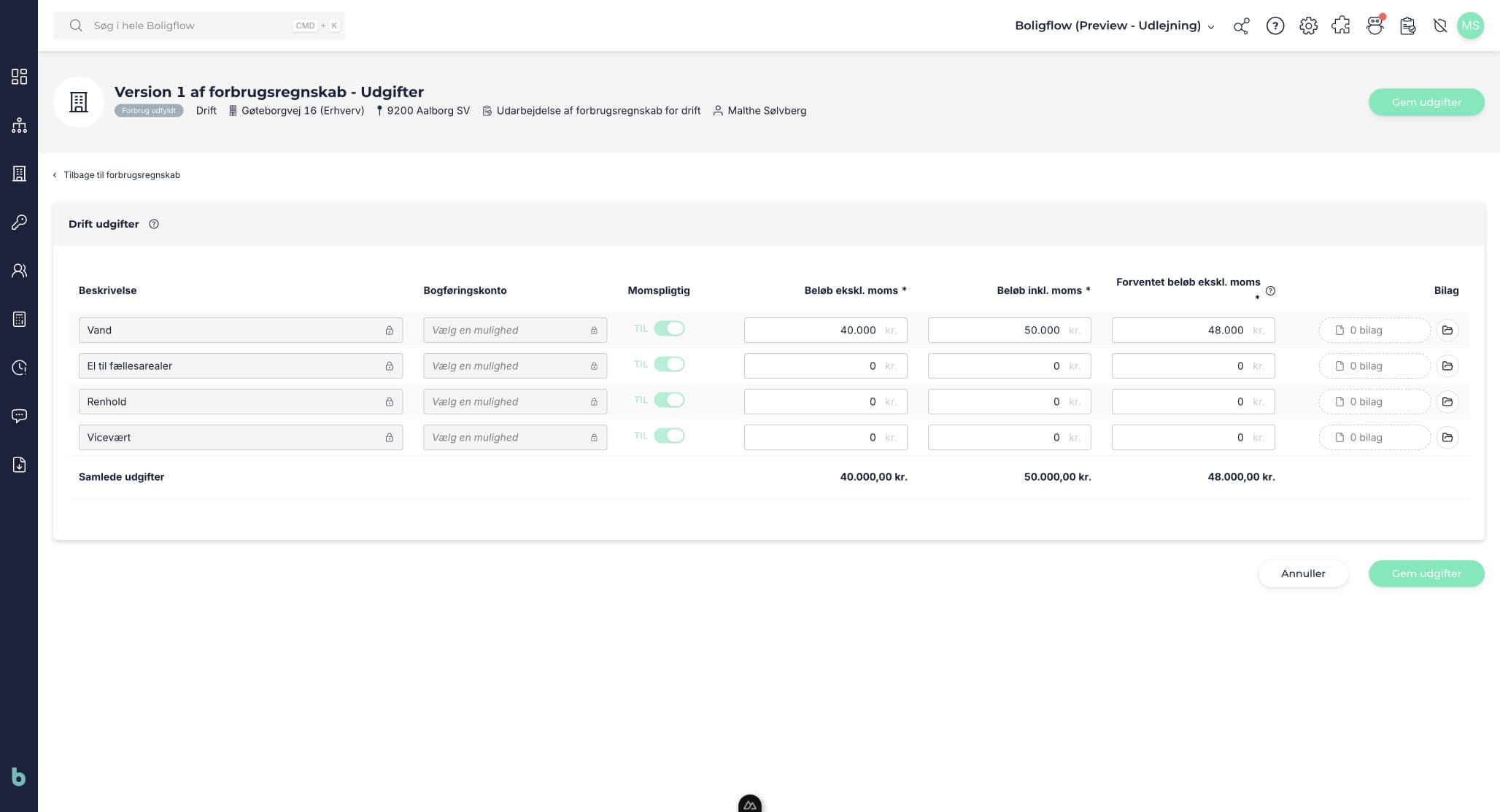The height and width of the screenshot is (812, 1500).
Task: Toggle Momspligtig for Renhold row
Action: tap(669, 400)
